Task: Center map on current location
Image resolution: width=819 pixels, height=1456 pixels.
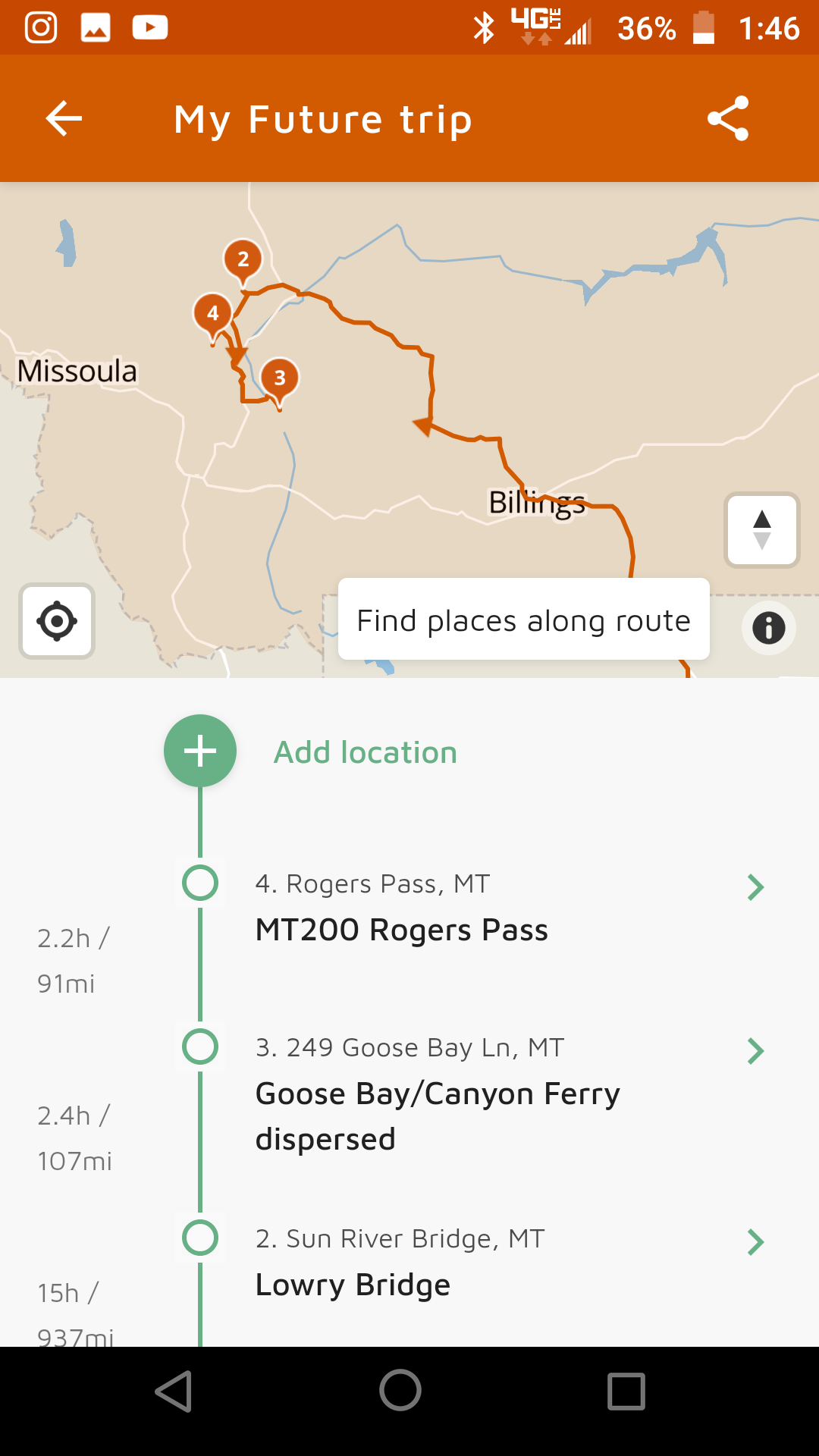Action: (57, 621)
